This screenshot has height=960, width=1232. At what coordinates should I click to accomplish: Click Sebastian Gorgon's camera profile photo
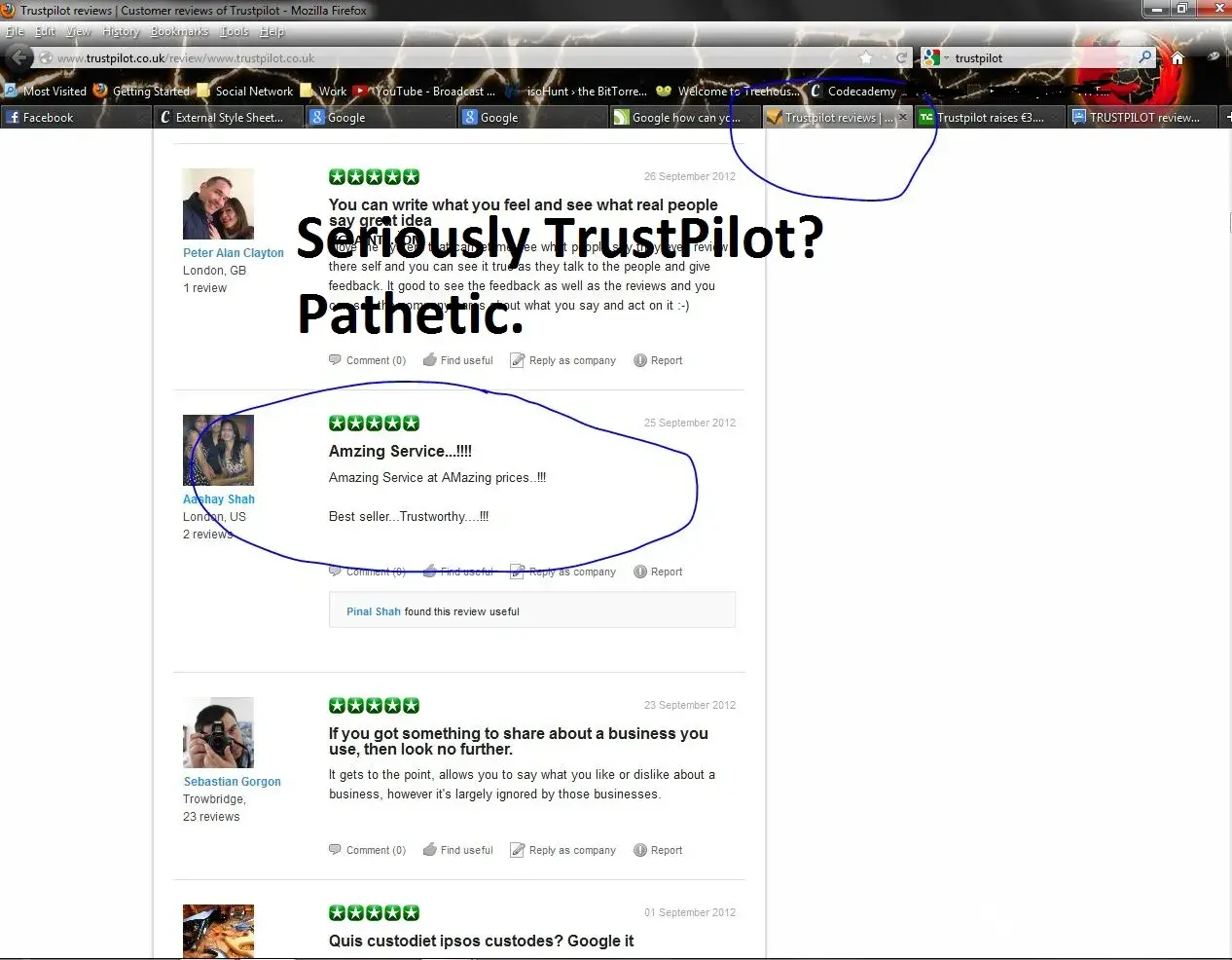[x=218, y=732]
